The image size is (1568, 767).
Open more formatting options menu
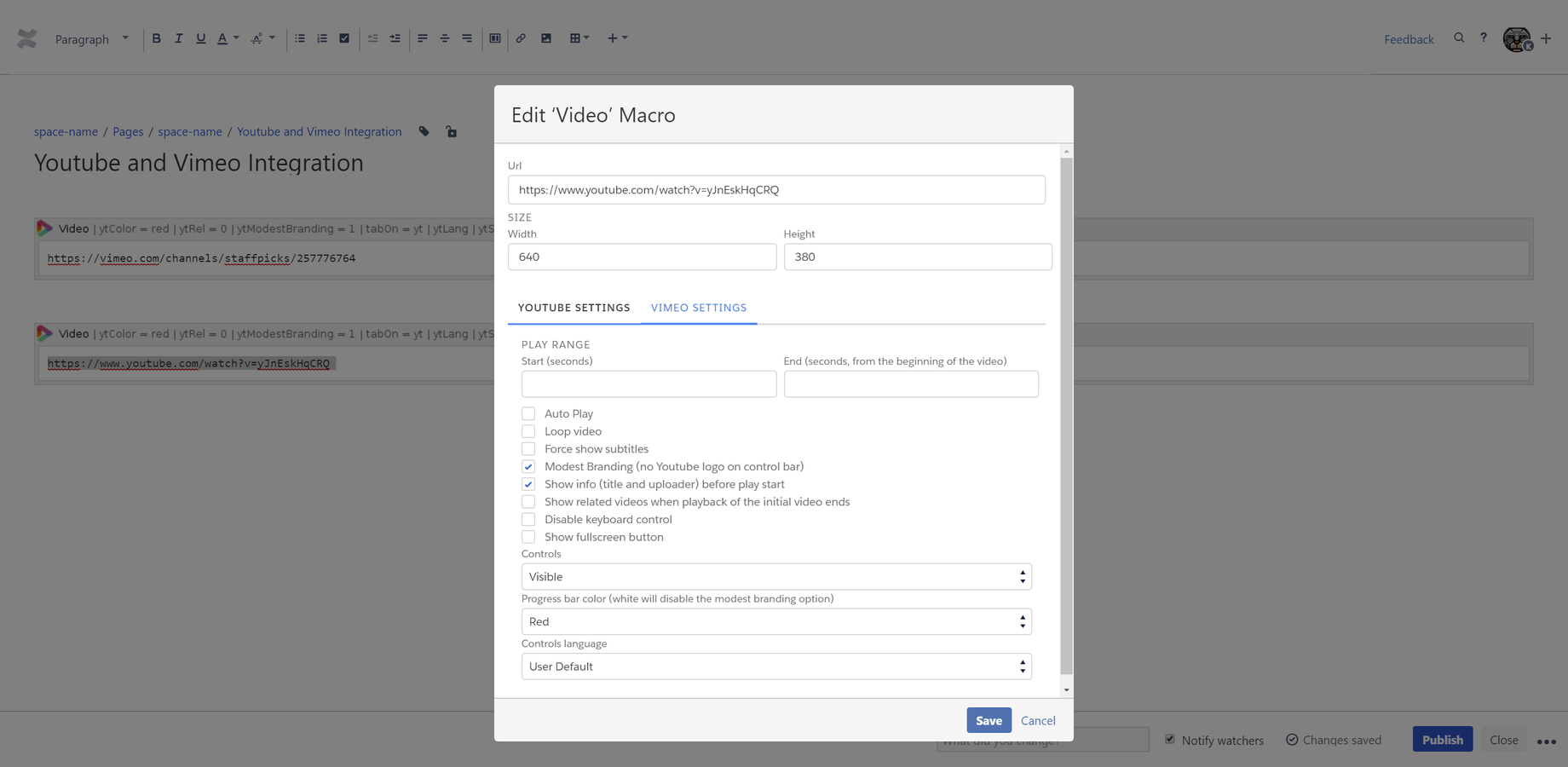262,38
